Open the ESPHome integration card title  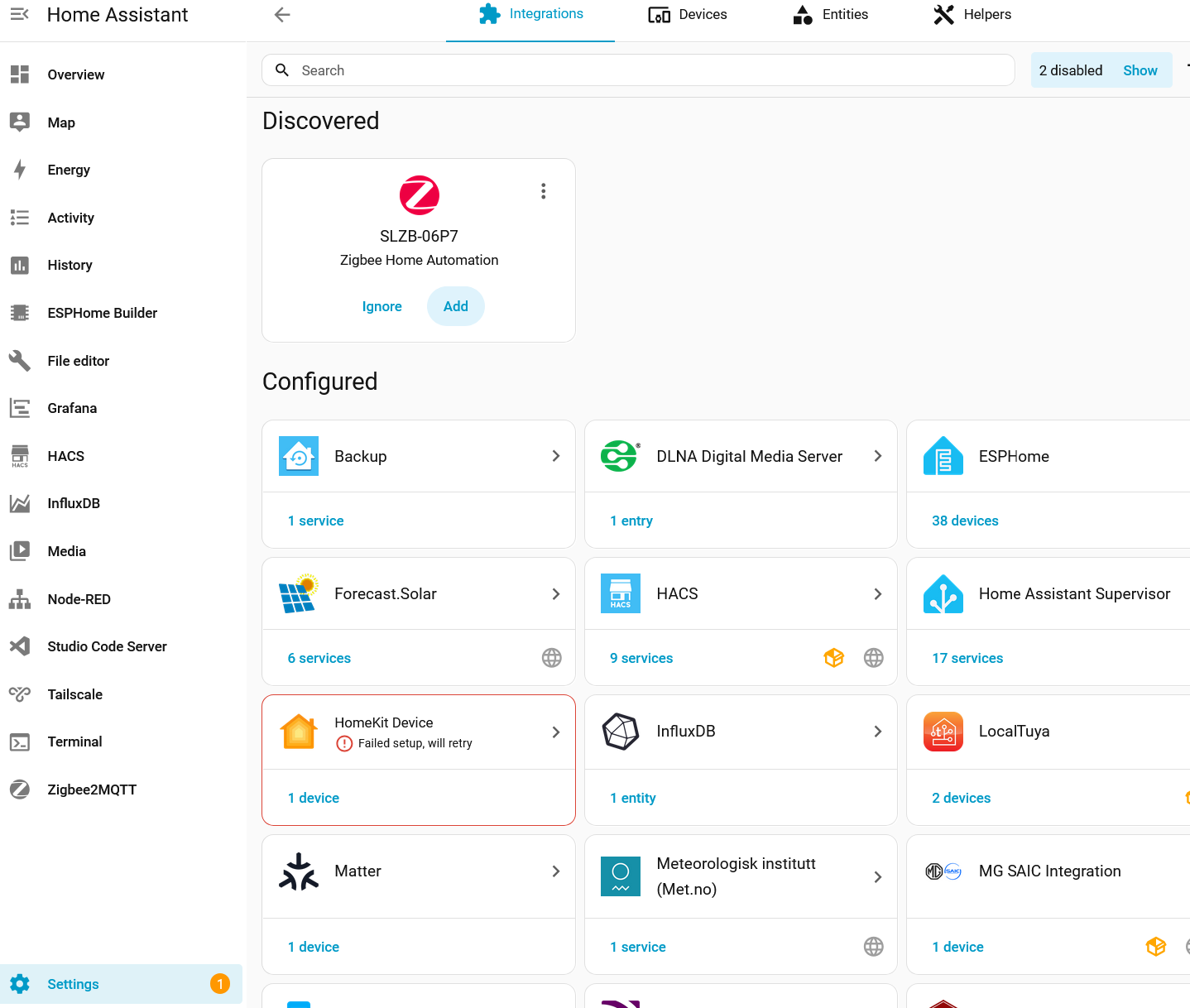[x=1014, y=456]
